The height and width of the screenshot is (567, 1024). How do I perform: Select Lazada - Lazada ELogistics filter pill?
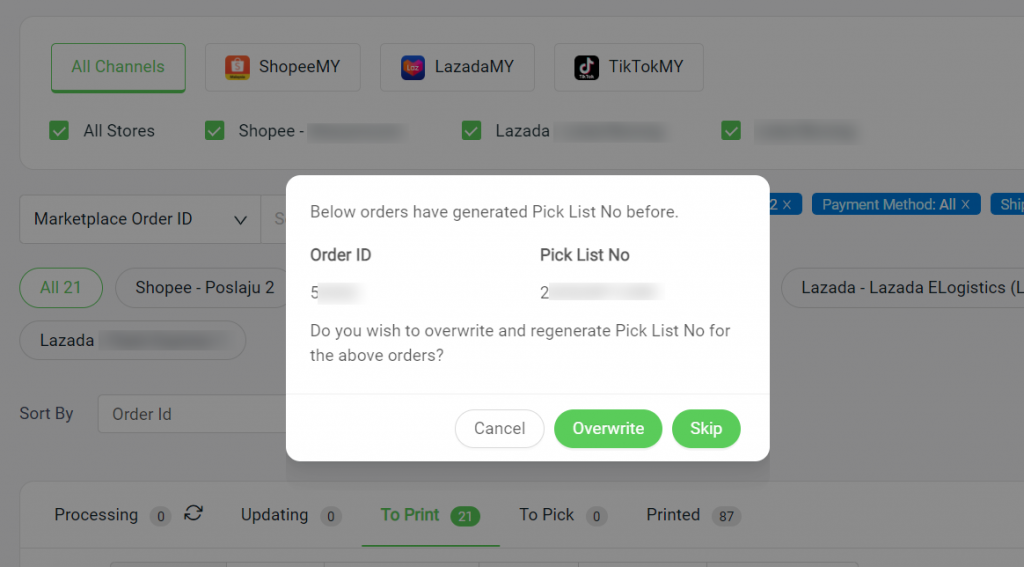pyautogui.click(x=903, y=287)
